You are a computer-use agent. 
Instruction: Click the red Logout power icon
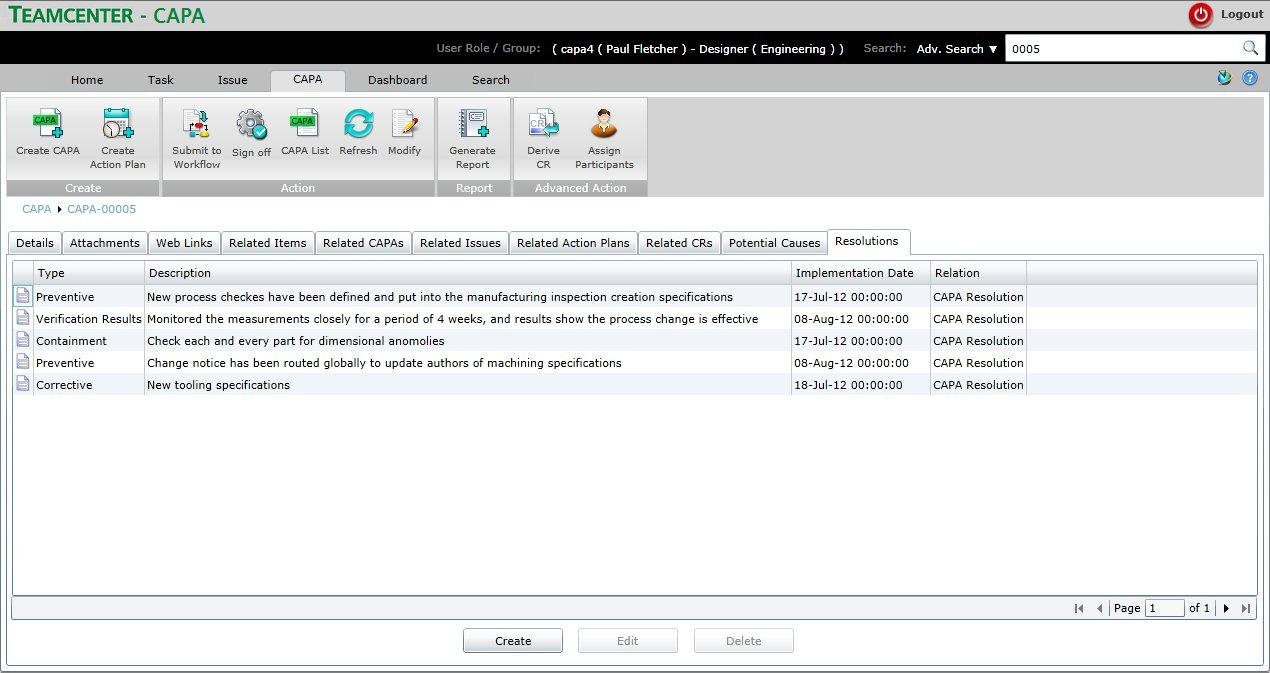point(1200,14)
